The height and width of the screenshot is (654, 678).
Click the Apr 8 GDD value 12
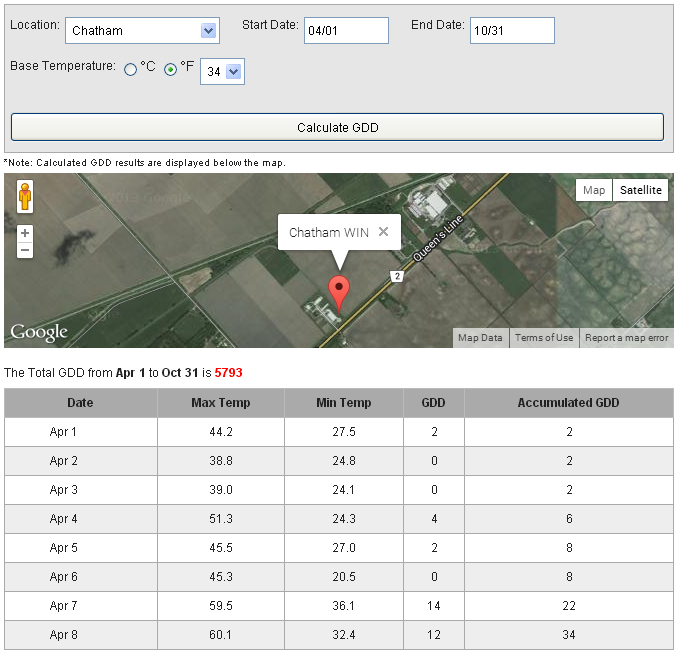(x=434, y=635)
